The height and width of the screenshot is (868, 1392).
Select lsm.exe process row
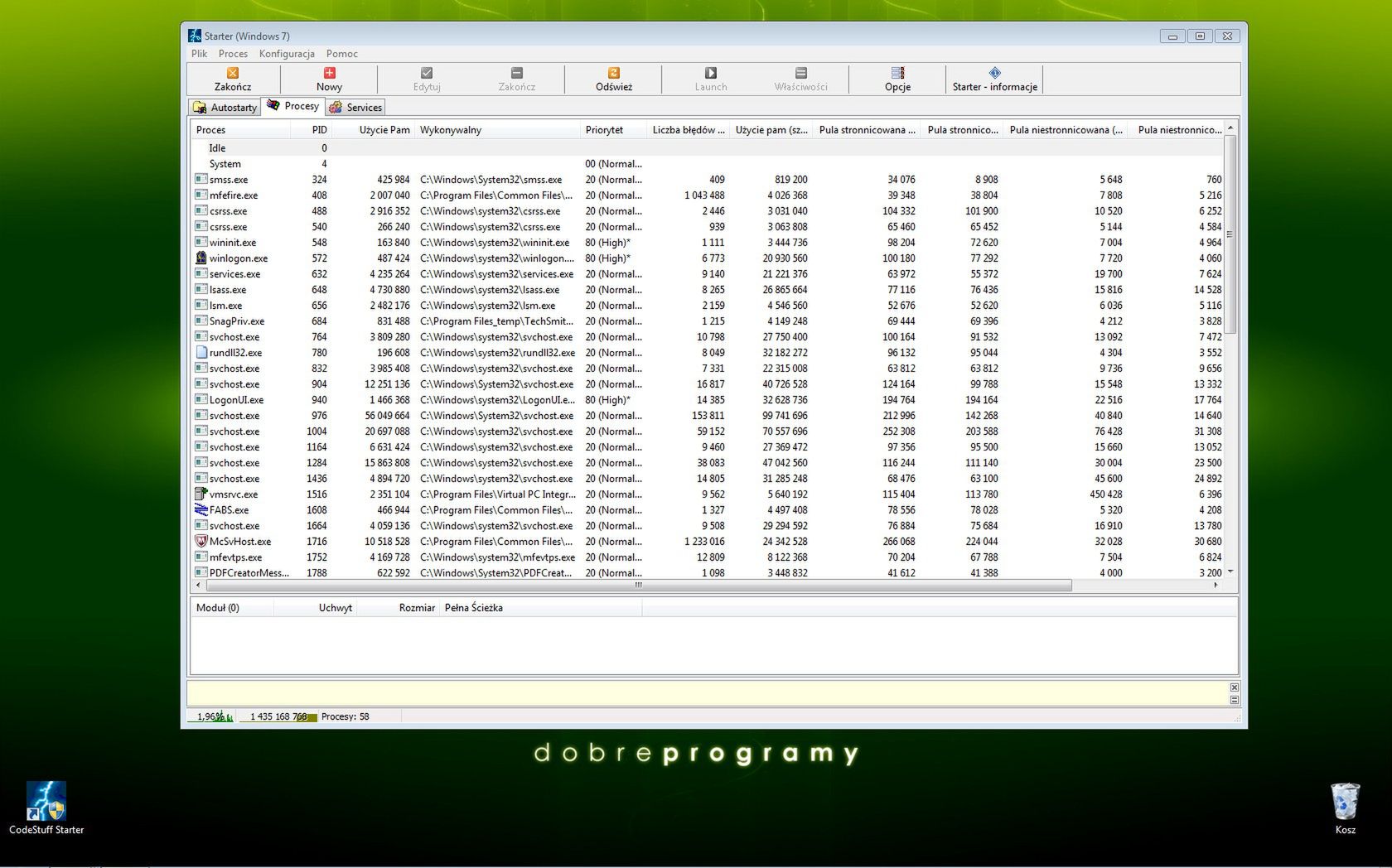(708, 305)
